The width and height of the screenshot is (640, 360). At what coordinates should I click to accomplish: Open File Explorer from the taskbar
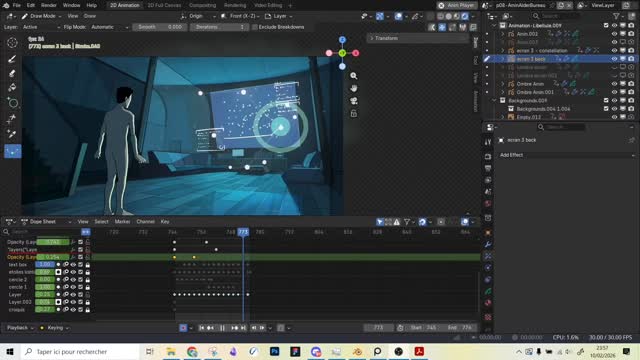[171, 351]
